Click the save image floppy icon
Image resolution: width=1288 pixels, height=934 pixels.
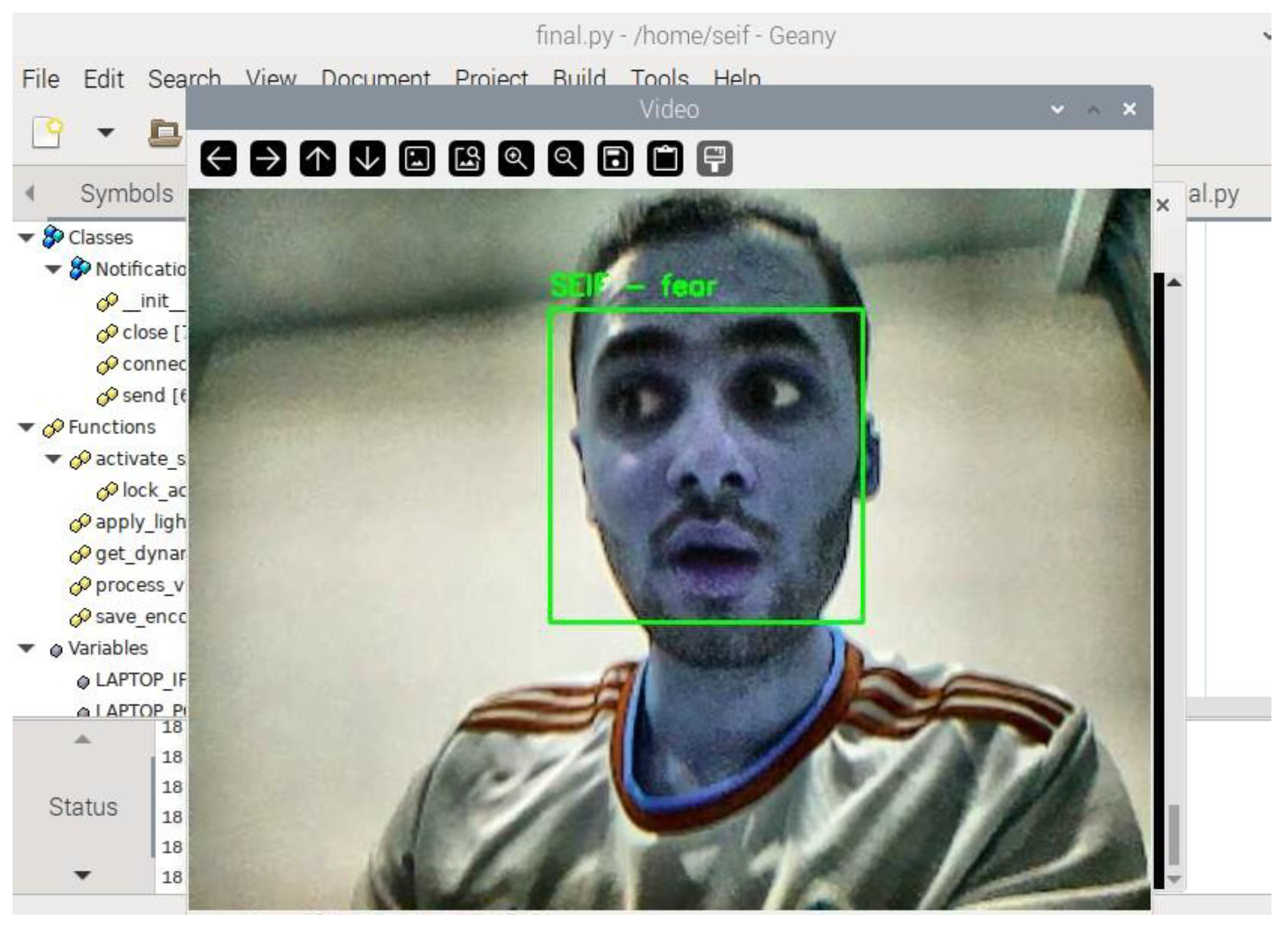coord(616,158)
